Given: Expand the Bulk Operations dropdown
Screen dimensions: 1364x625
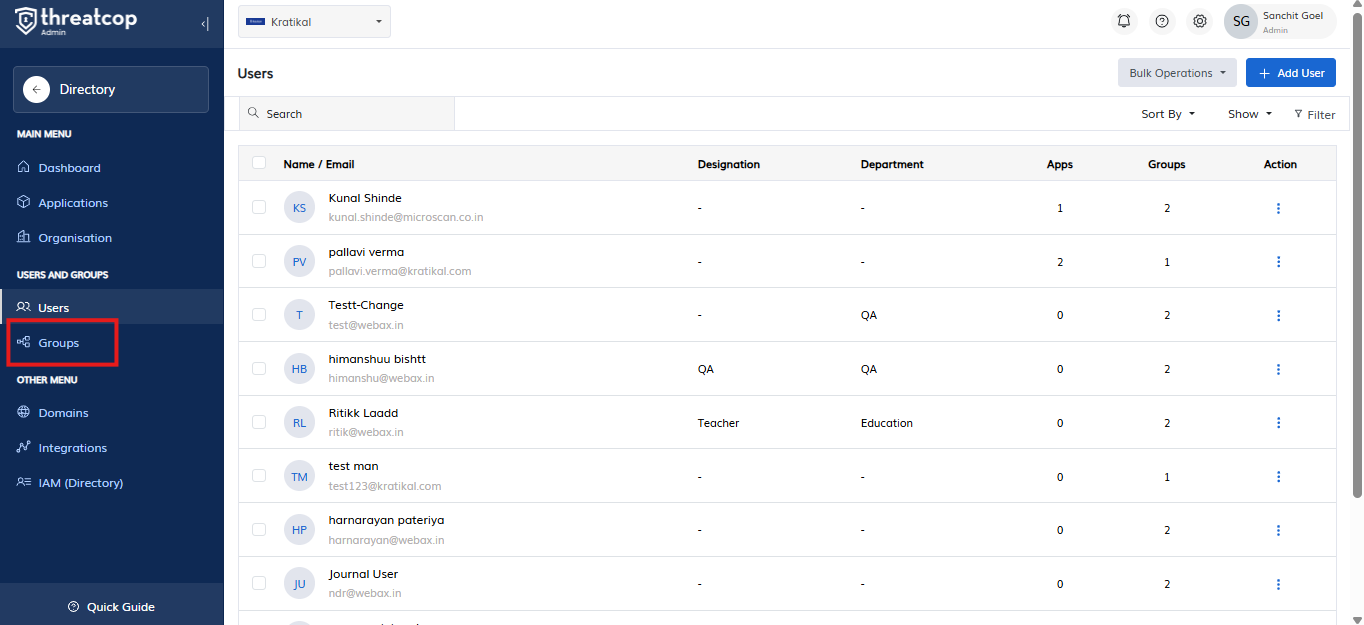Looking at the screenshot, I should [1176, 73].
